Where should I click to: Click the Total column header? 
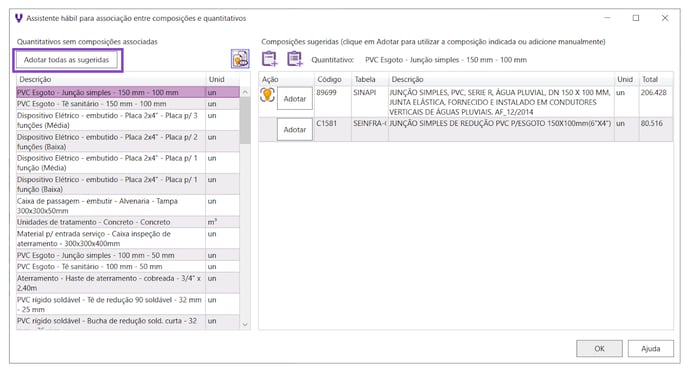click(656, 79)
